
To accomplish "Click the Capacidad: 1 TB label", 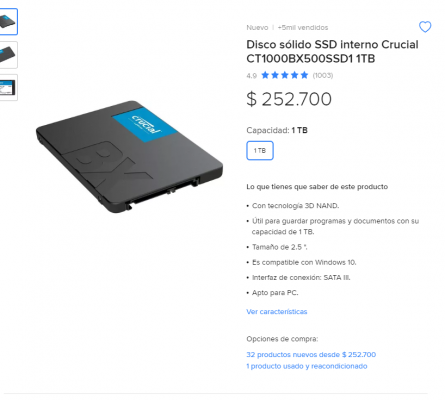I will pos(277,130).
